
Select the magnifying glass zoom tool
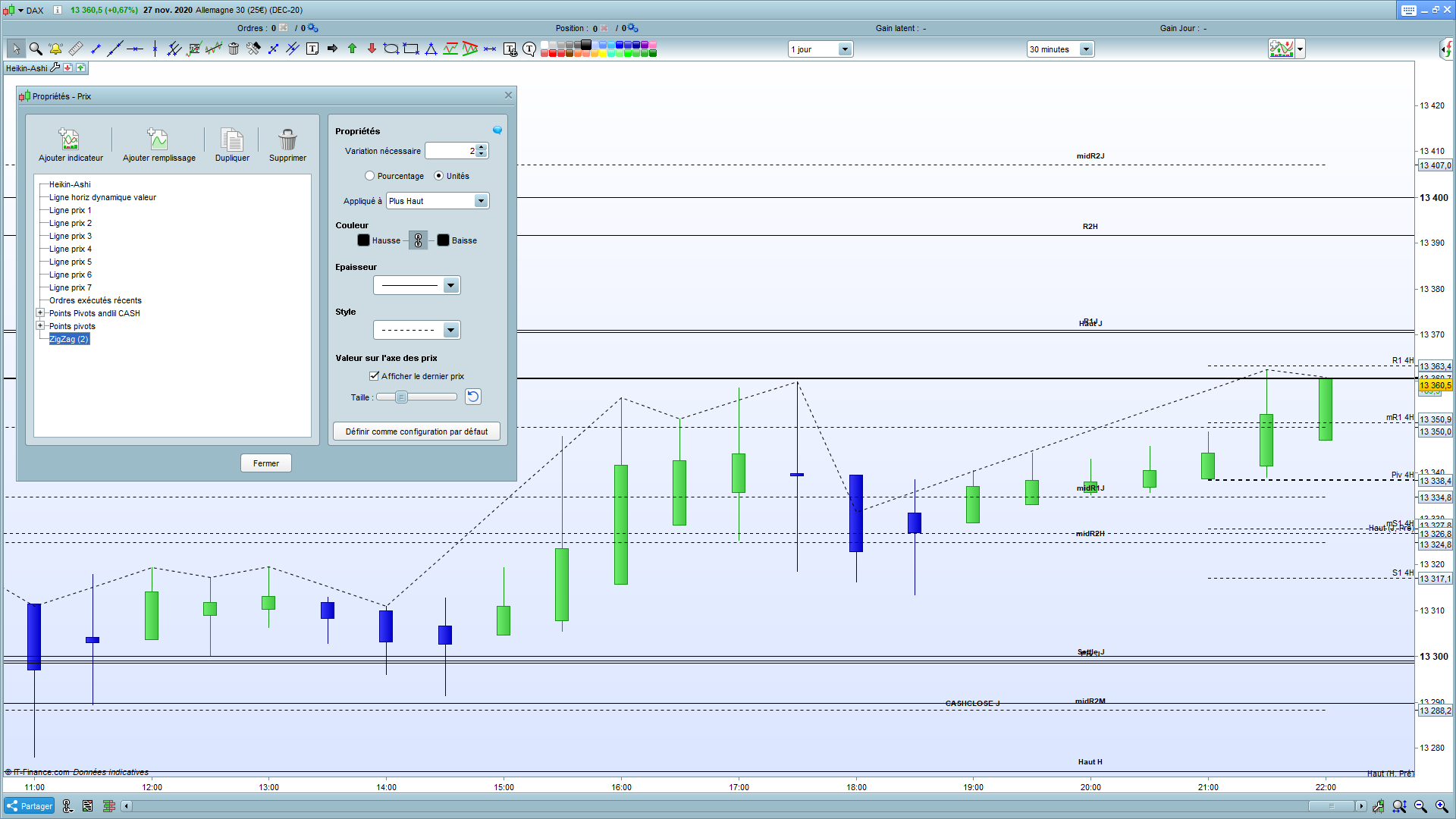36,49
